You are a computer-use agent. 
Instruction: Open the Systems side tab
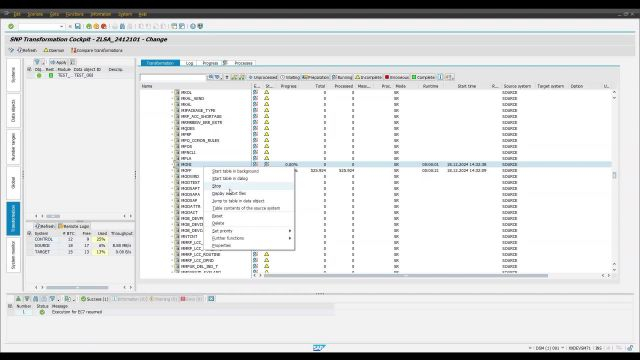click(13, 75)
